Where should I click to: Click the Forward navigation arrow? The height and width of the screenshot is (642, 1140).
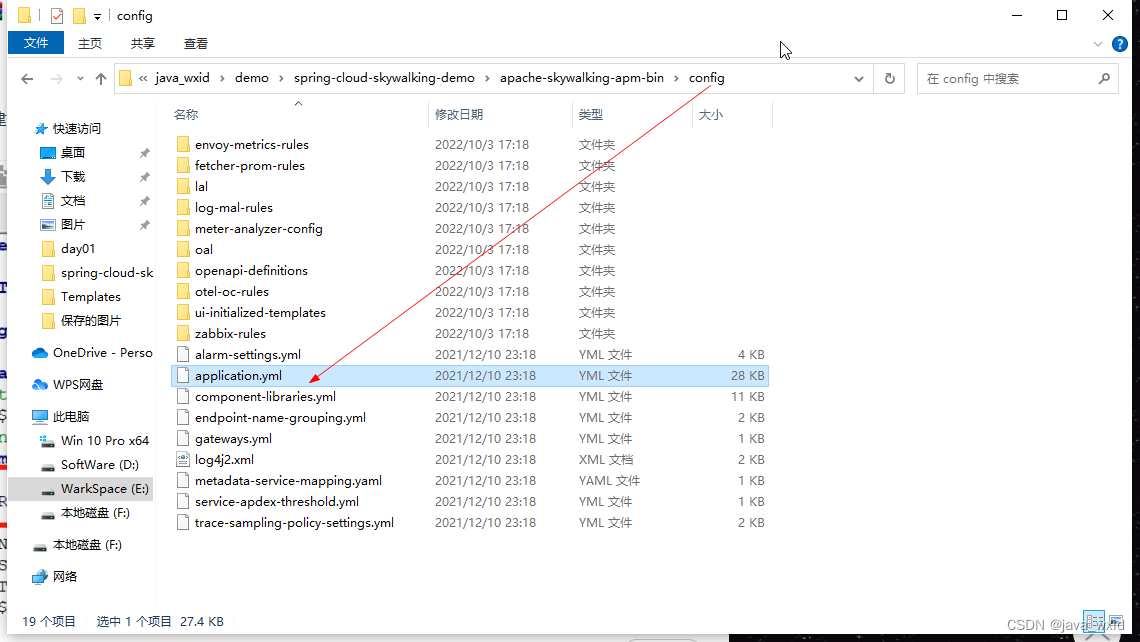(56, 79)
